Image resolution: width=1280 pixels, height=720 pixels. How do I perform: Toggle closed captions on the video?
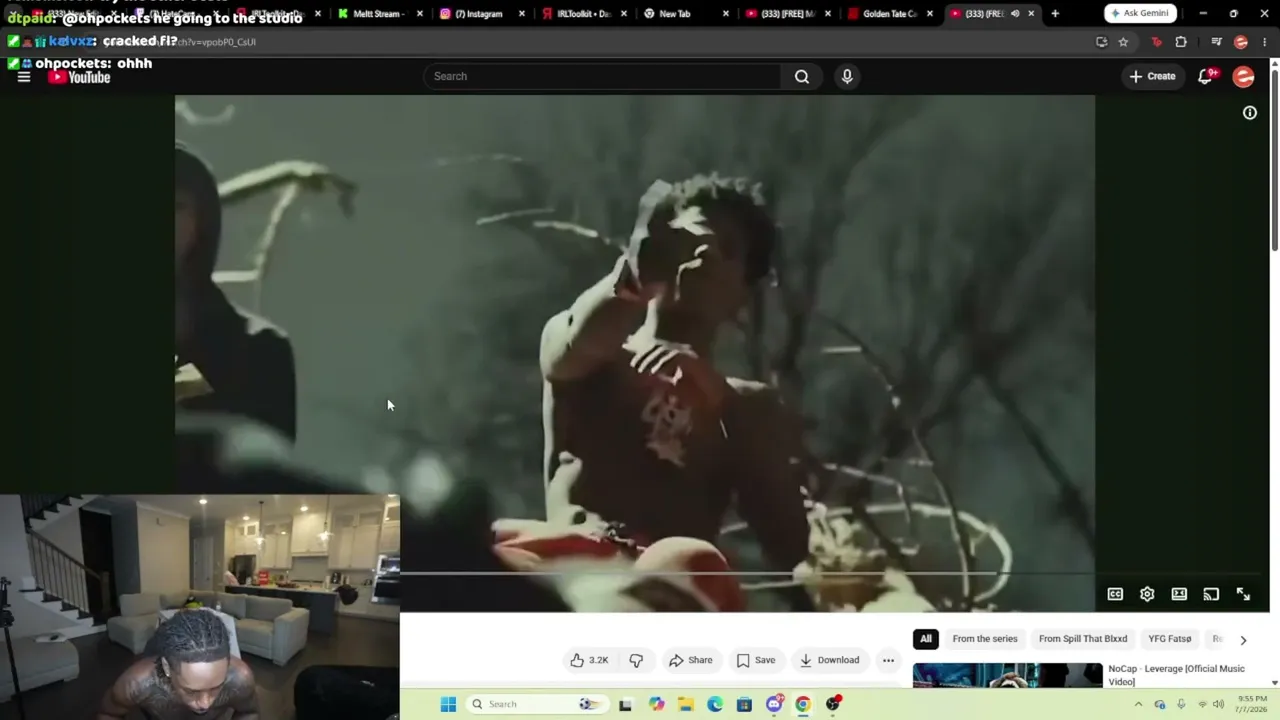point(1115,594)
